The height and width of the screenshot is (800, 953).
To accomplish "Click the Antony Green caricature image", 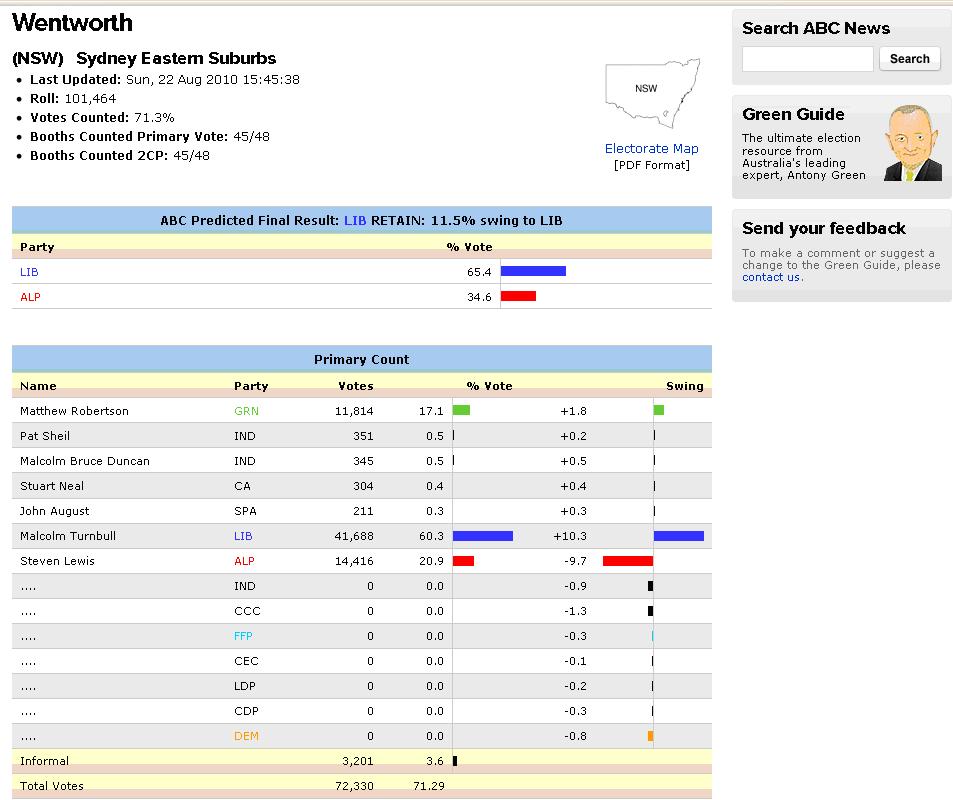I will coord(914,144).
